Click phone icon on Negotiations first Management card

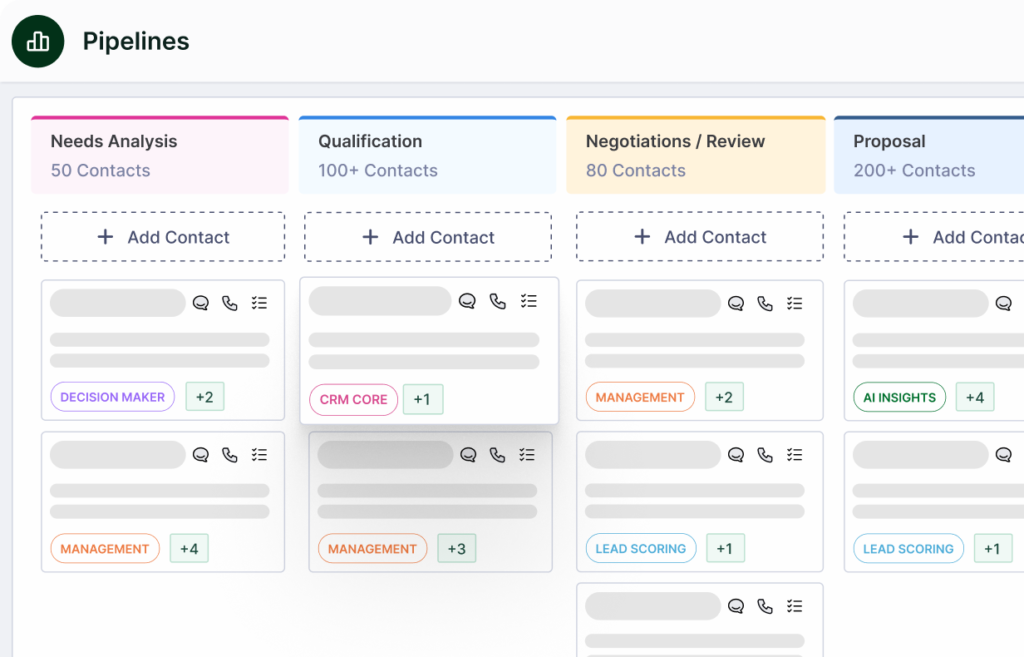(765, 303)
